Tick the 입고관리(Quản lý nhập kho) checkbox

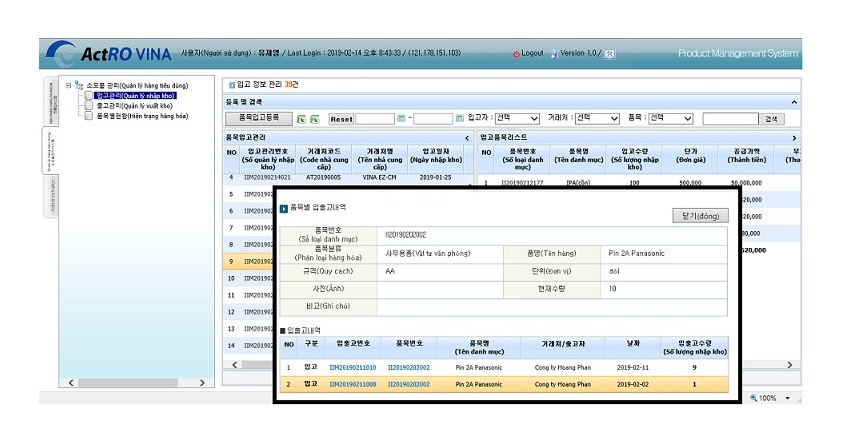88,96
